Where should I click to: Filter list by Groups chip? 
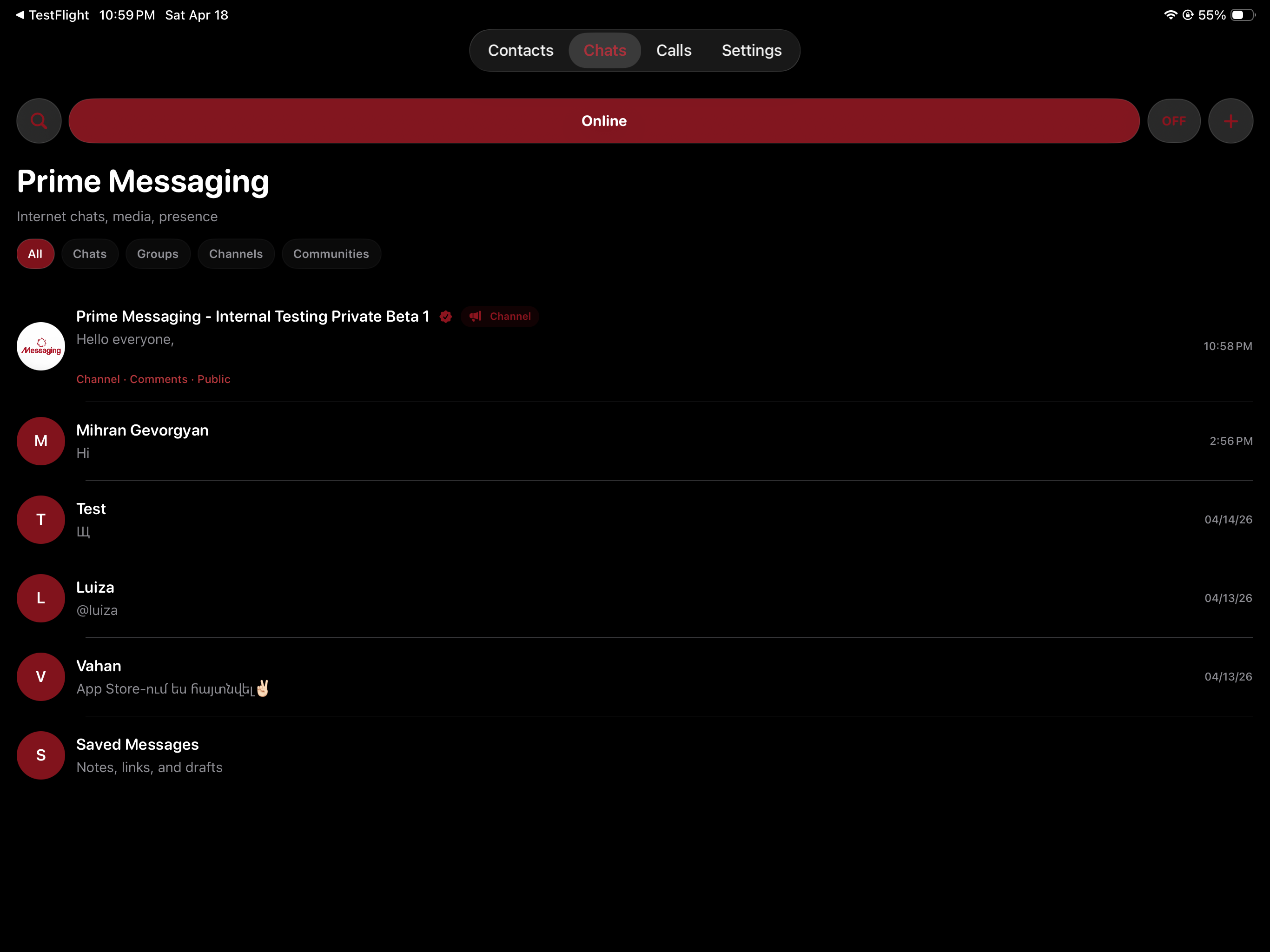click(x=158, y=254)
